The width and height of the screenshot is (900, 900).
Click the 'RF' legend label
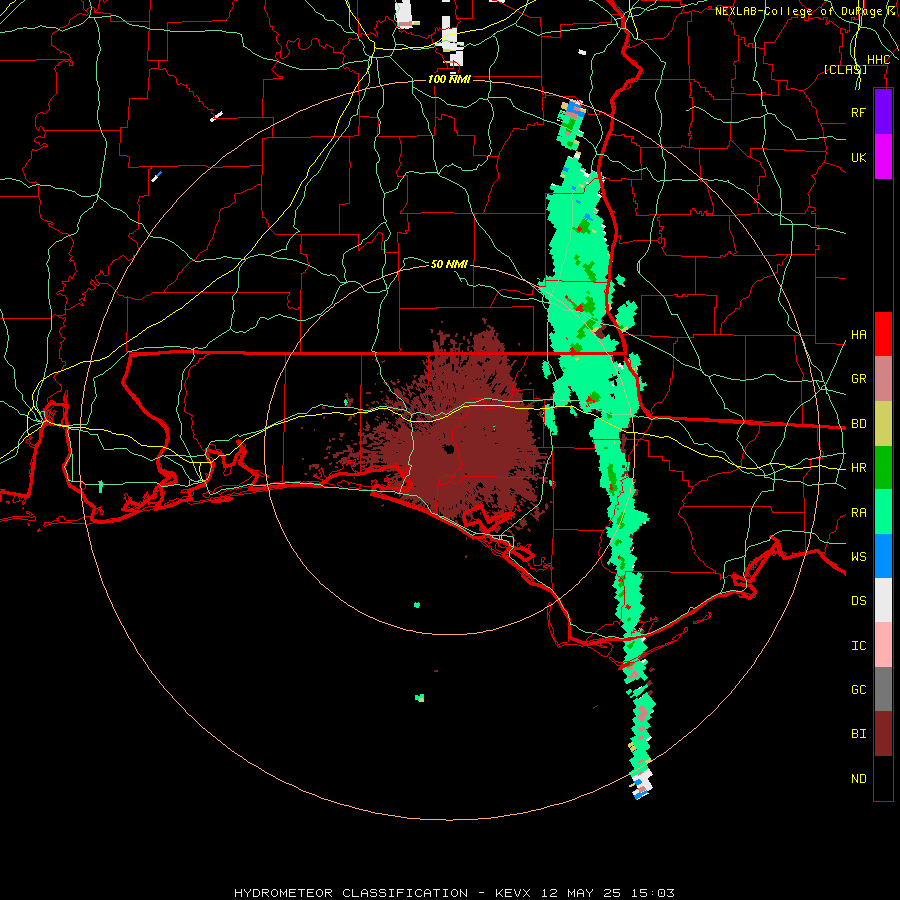[858, 112]
